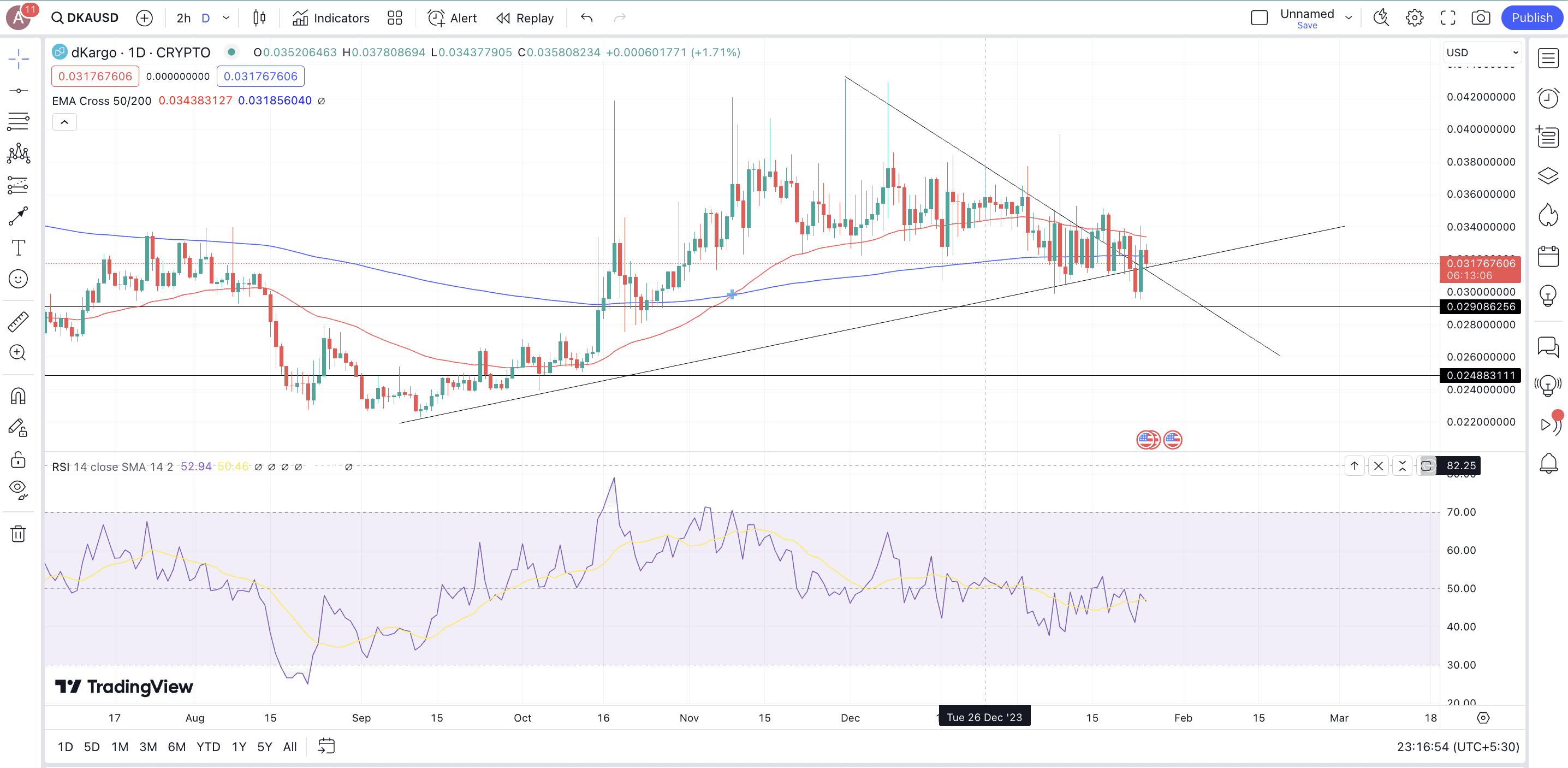Select the Text drawing tool
1568x768 pixels.
(18, 248)
